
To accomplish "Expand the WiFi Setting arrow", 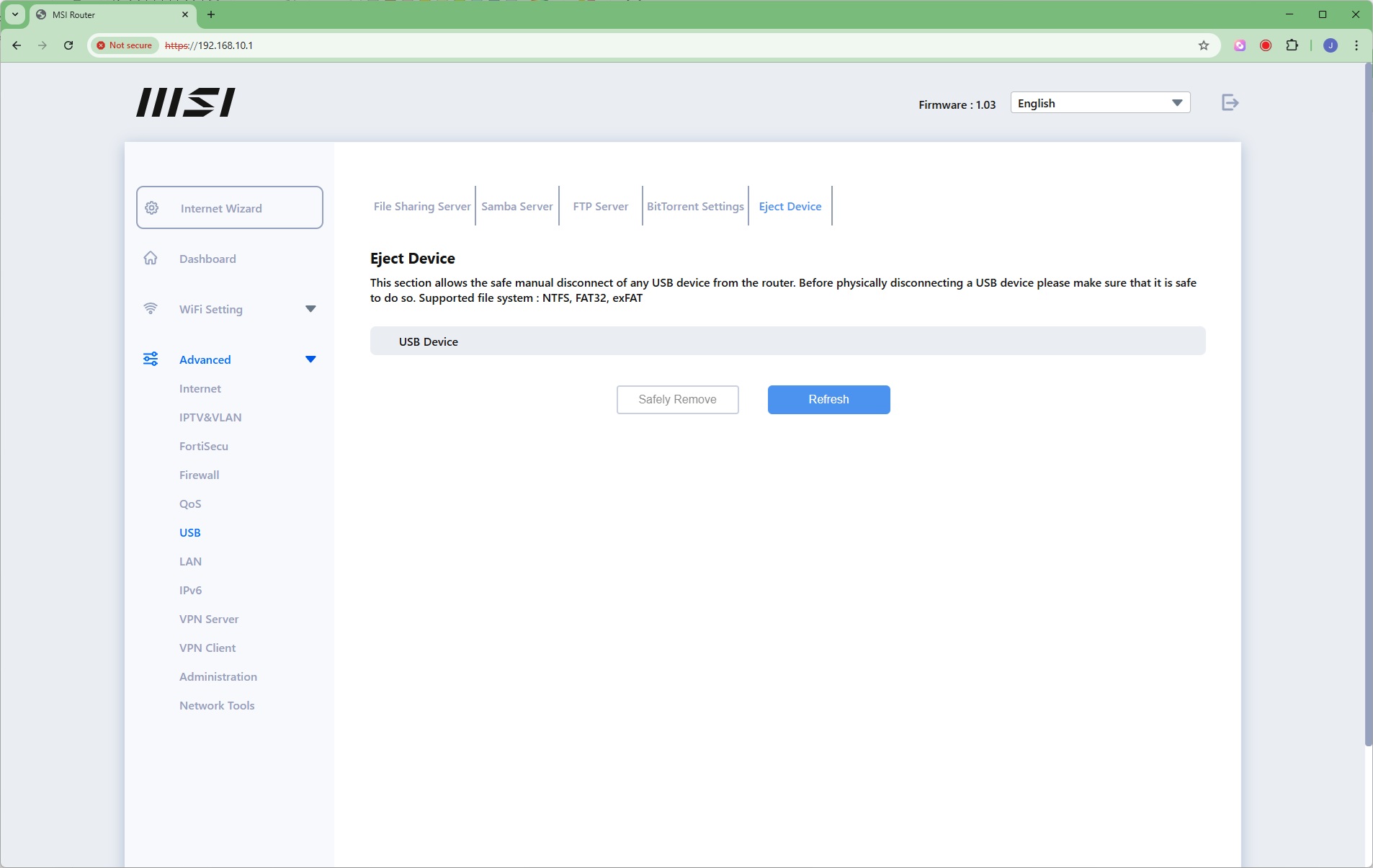I will click(310, 309).
